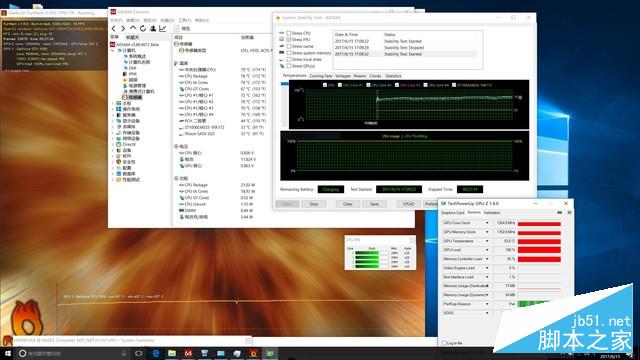This screenshot has height=360, width=640.
Task: Select the 17:09:29 Stability Test Stopped log row
Action: click(x=405, y=47)
